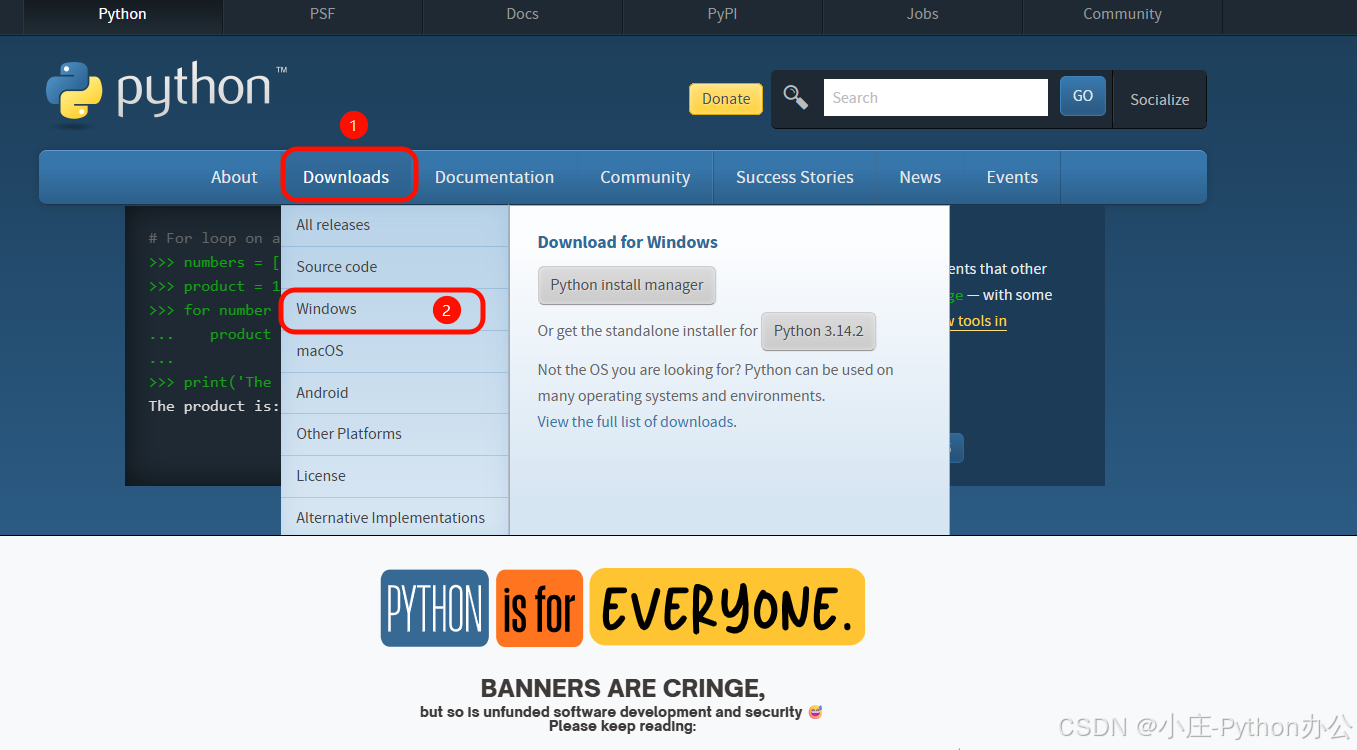1357x750 pixels.
Task: Select macOS in Downloads dropdown
Action: coord(395,351)
